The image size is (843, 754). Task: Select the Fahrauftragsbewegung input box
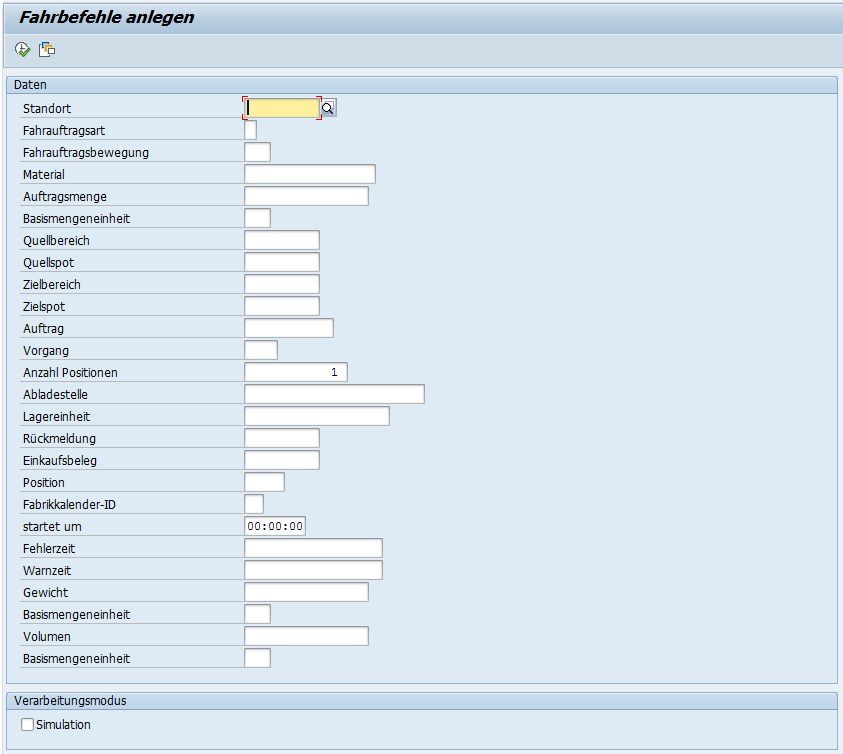click(x=257, y=152)
